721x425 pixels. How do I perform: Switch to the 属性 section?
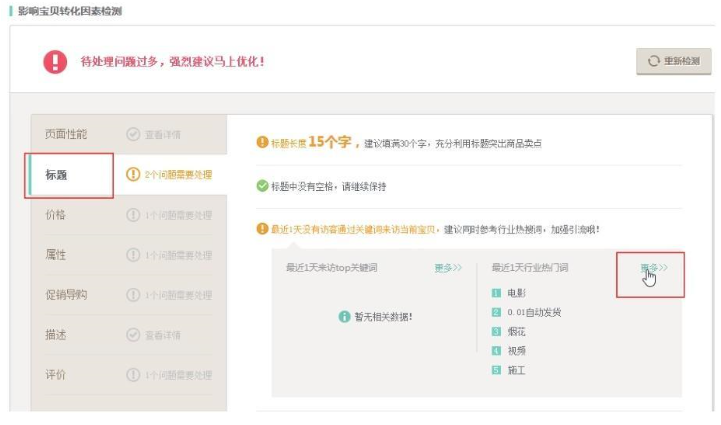[x=56, y=255]
